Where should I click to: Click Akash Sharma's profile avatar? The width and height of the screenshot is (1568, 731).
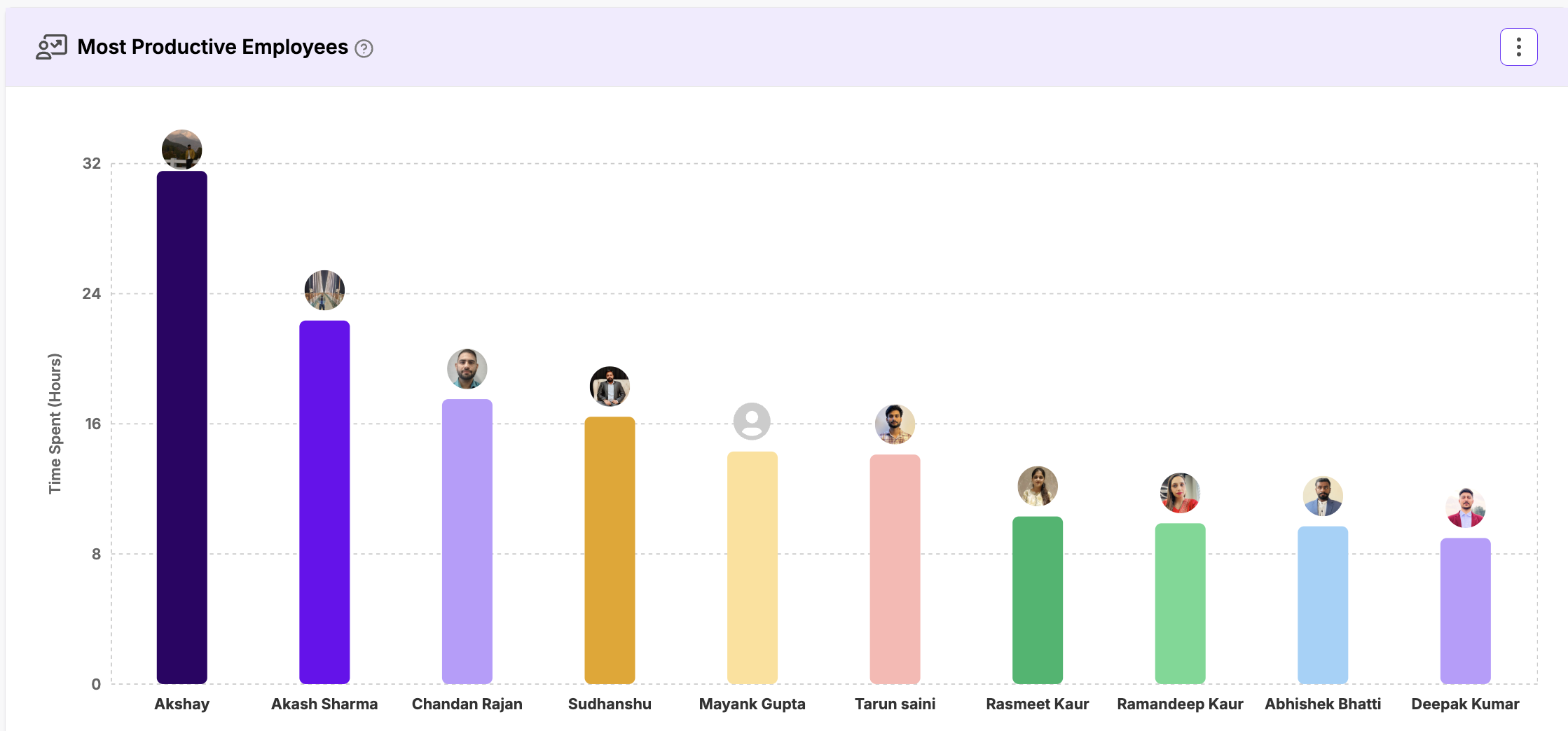click(324, 290)
